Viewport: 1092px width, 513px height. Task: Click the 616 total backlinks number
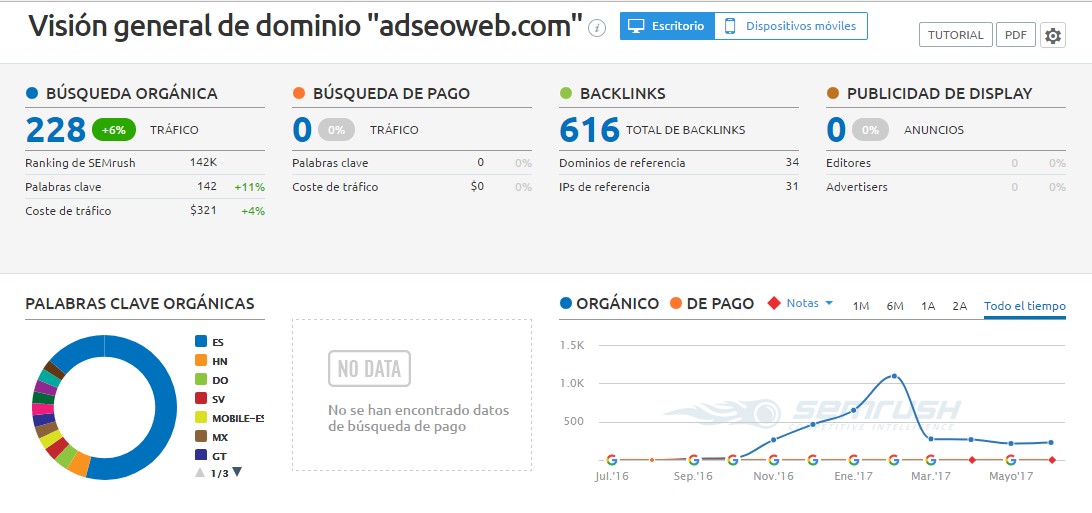click(x=589, y=129)
